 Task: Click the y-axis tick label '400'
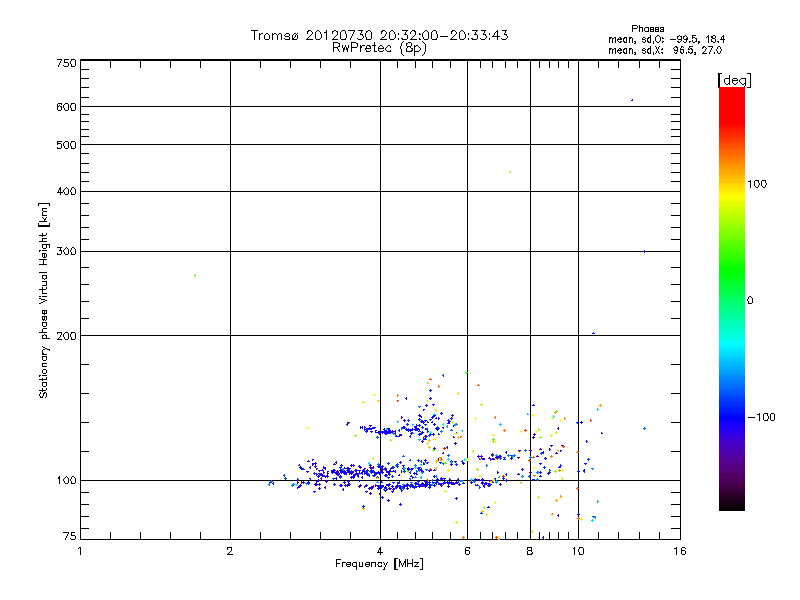pyautogui.click(x=66, y=191)
